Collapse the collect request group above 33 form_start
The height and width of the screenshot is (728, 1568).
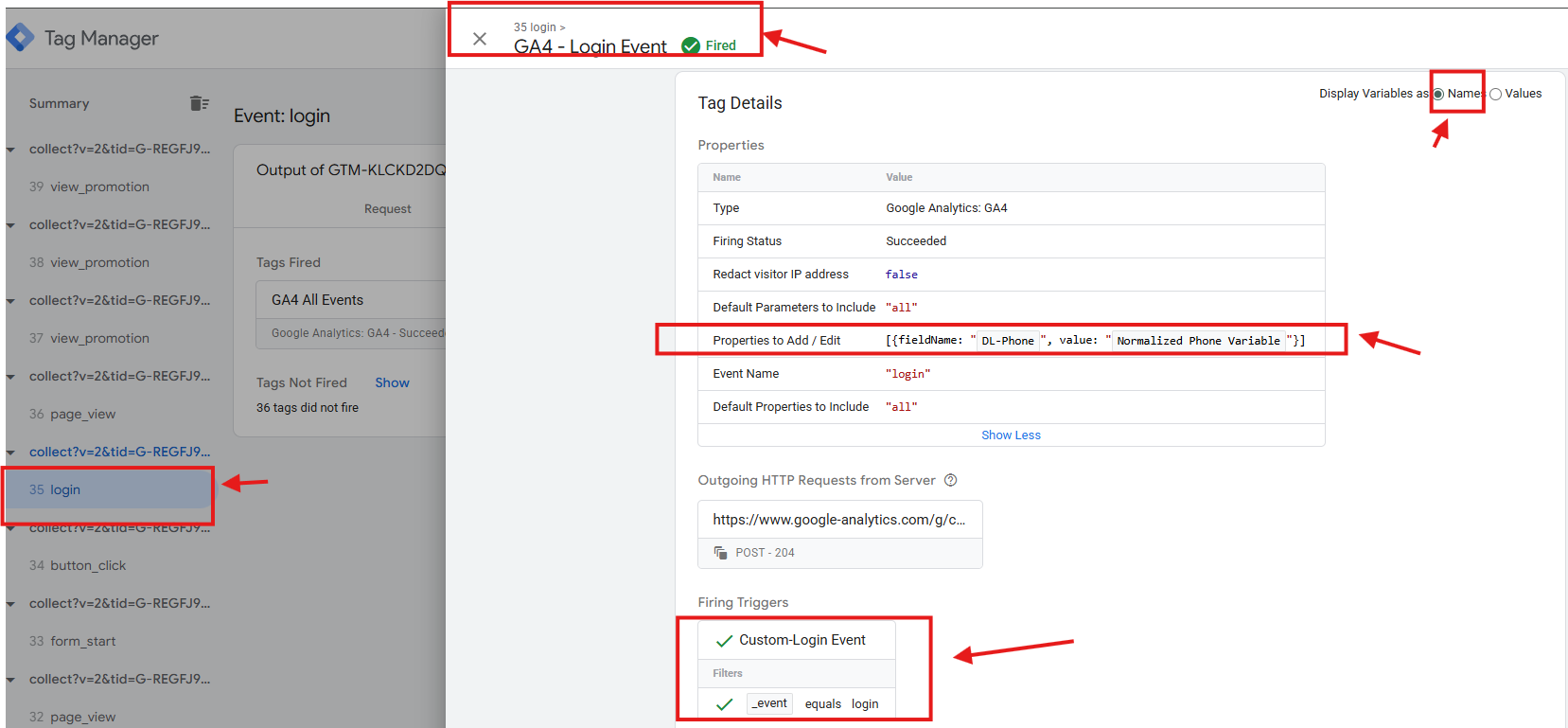10,604
